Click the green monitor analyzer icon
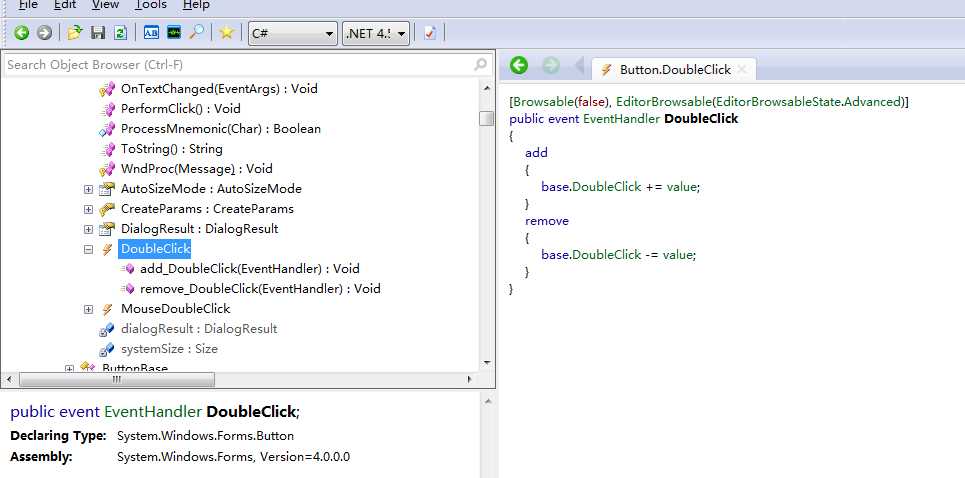Screen dimensions: 965x478 point(174,33)
